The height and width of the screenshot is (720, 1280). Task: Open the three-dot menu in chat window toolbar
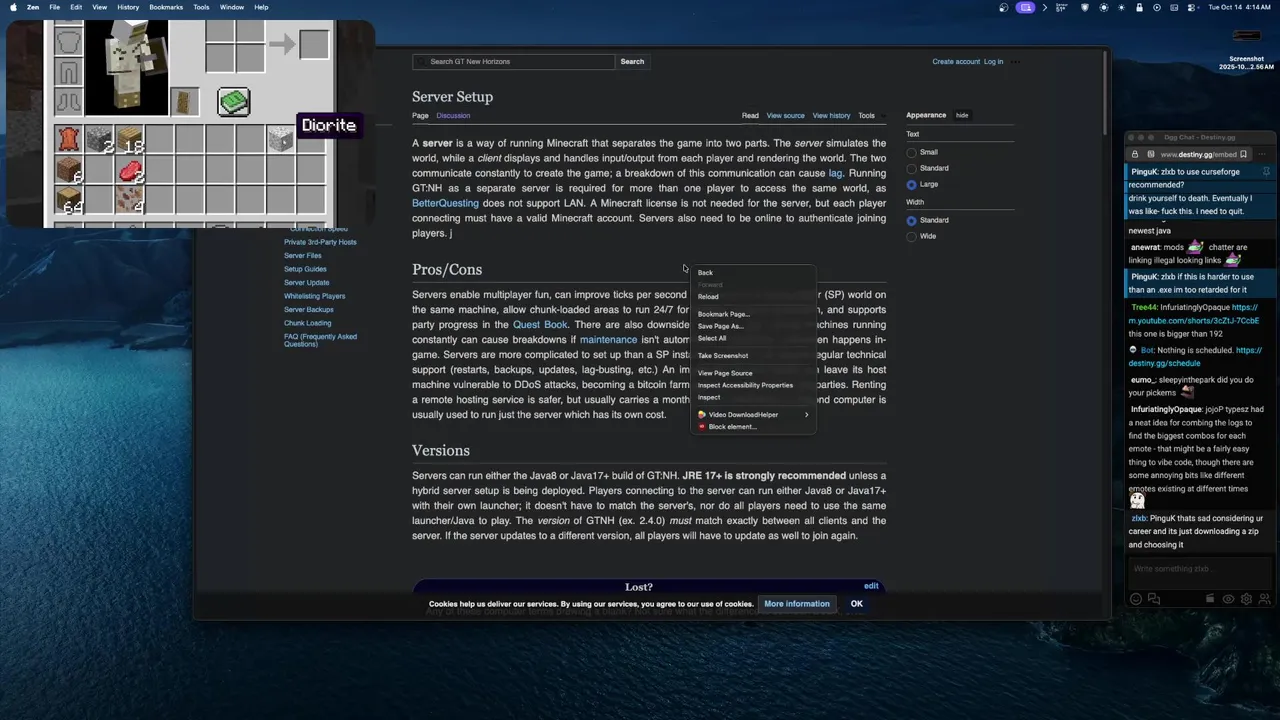pos(1262,154)
